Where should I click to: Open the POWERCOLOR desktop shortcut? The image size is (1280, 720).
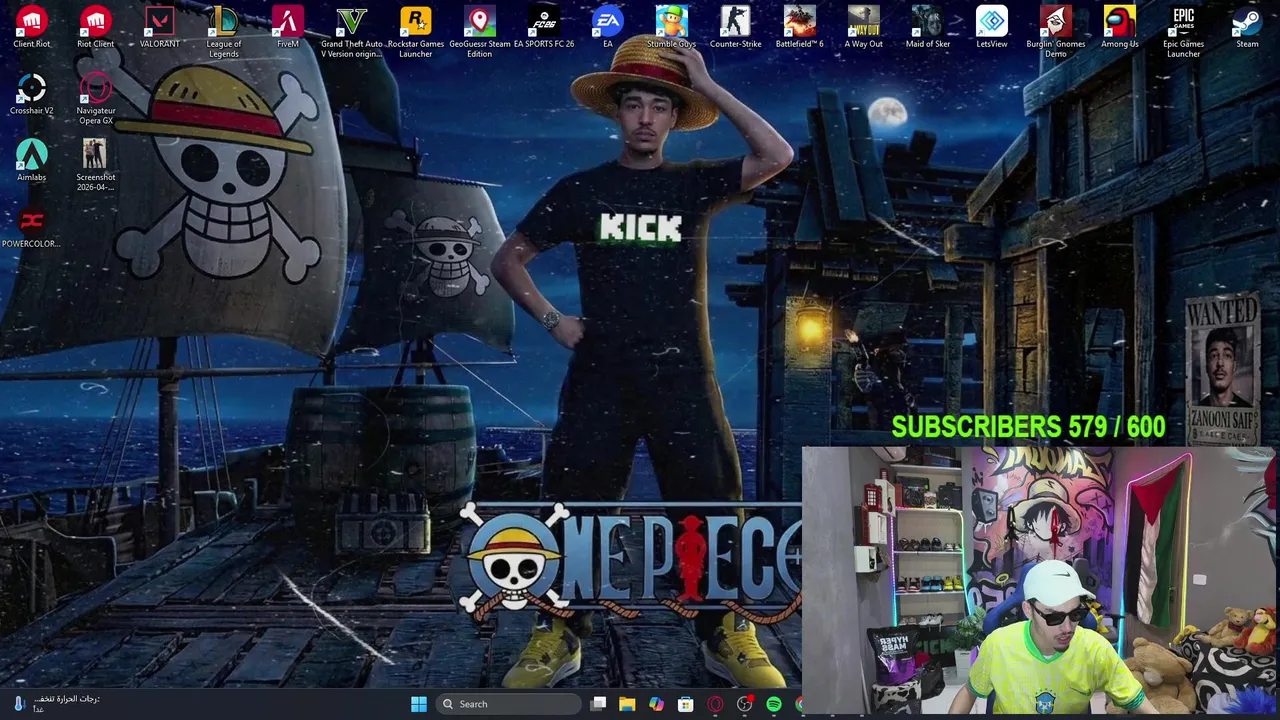(x=32, y=228)
